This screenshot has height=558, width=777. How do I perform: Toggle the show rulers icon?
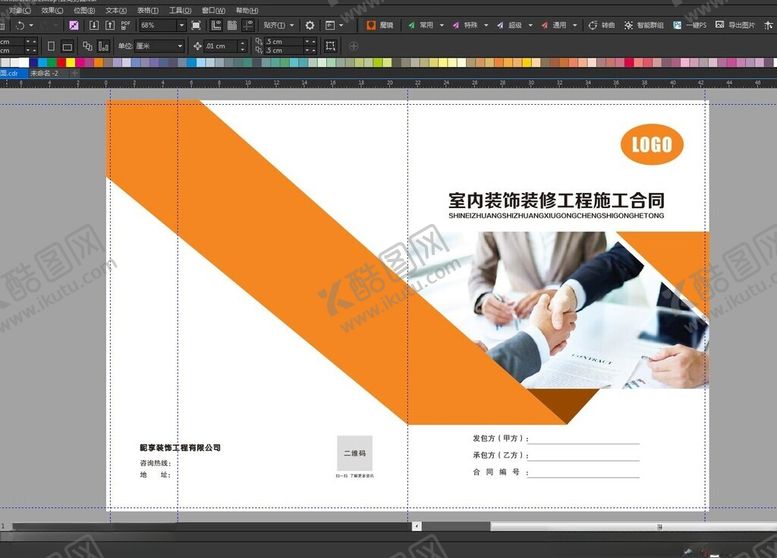click(x=216, y=25)
